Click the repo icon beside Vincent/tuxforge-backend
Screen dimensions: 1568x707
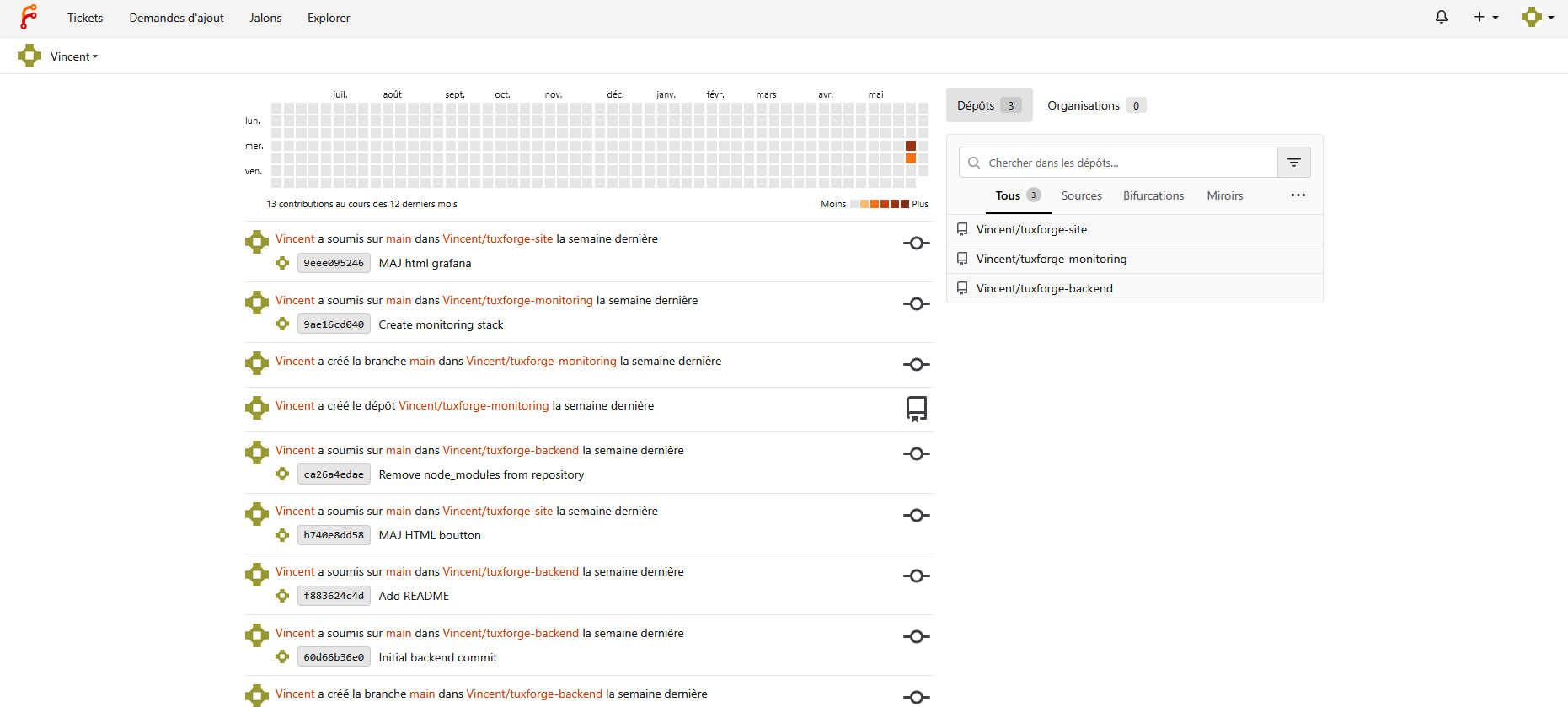coord(962,288)
